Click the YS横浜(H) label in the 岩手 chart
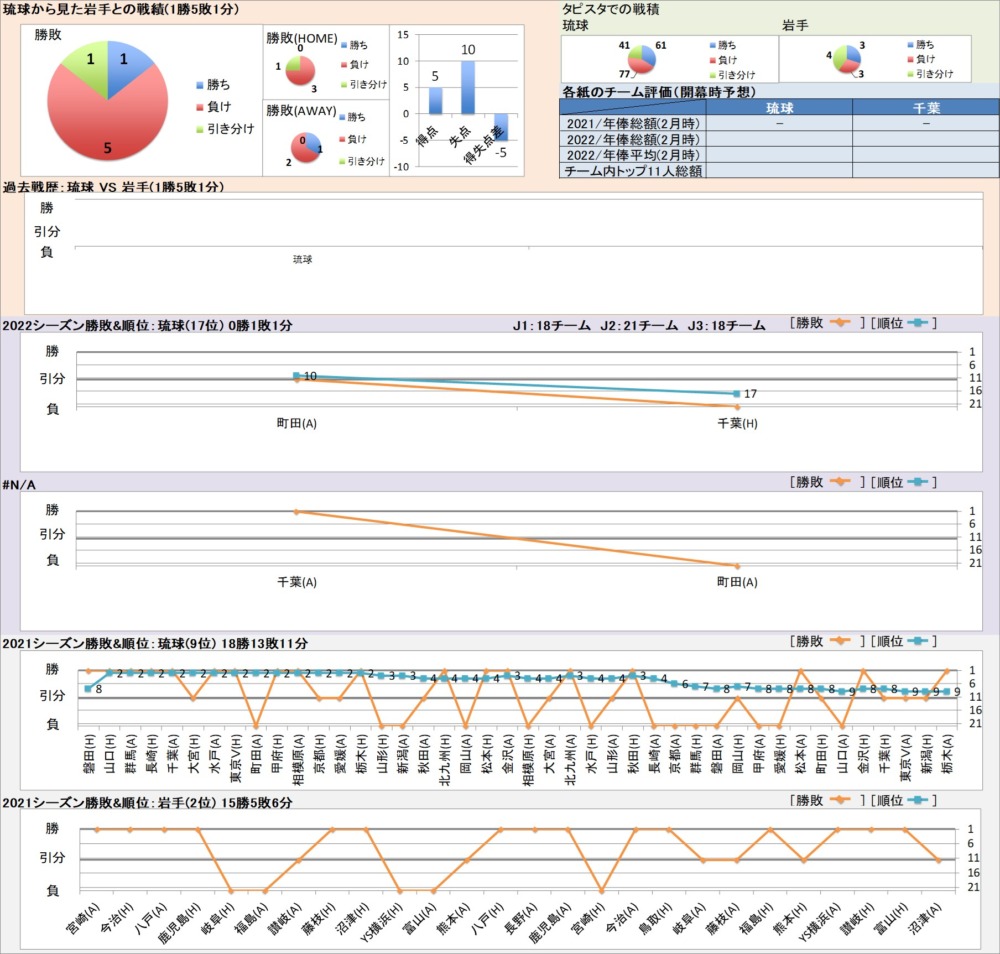The image size is (1000, 954). (381, 922)
